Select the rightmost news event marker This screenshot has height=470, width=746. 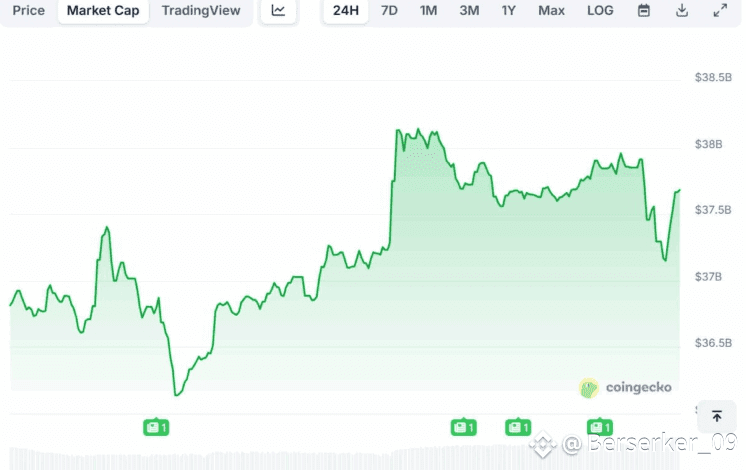tap(600, 427)
